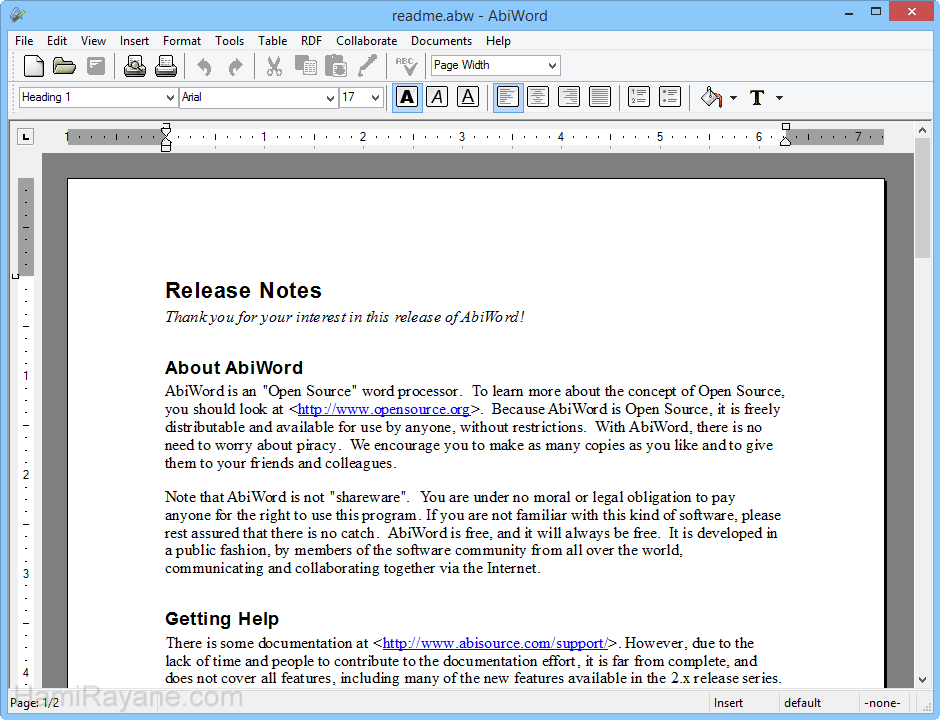Screen dimensions: 940x720
Task: Click the vertical scrollbar down arrow
Action: [x=922, y=680]
